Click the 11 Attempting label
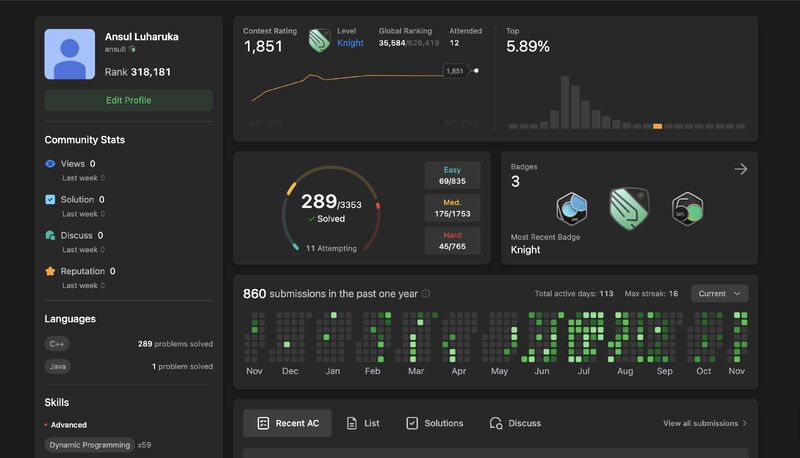The width and height of the screenshot is (800, 458). pos(331,248)
